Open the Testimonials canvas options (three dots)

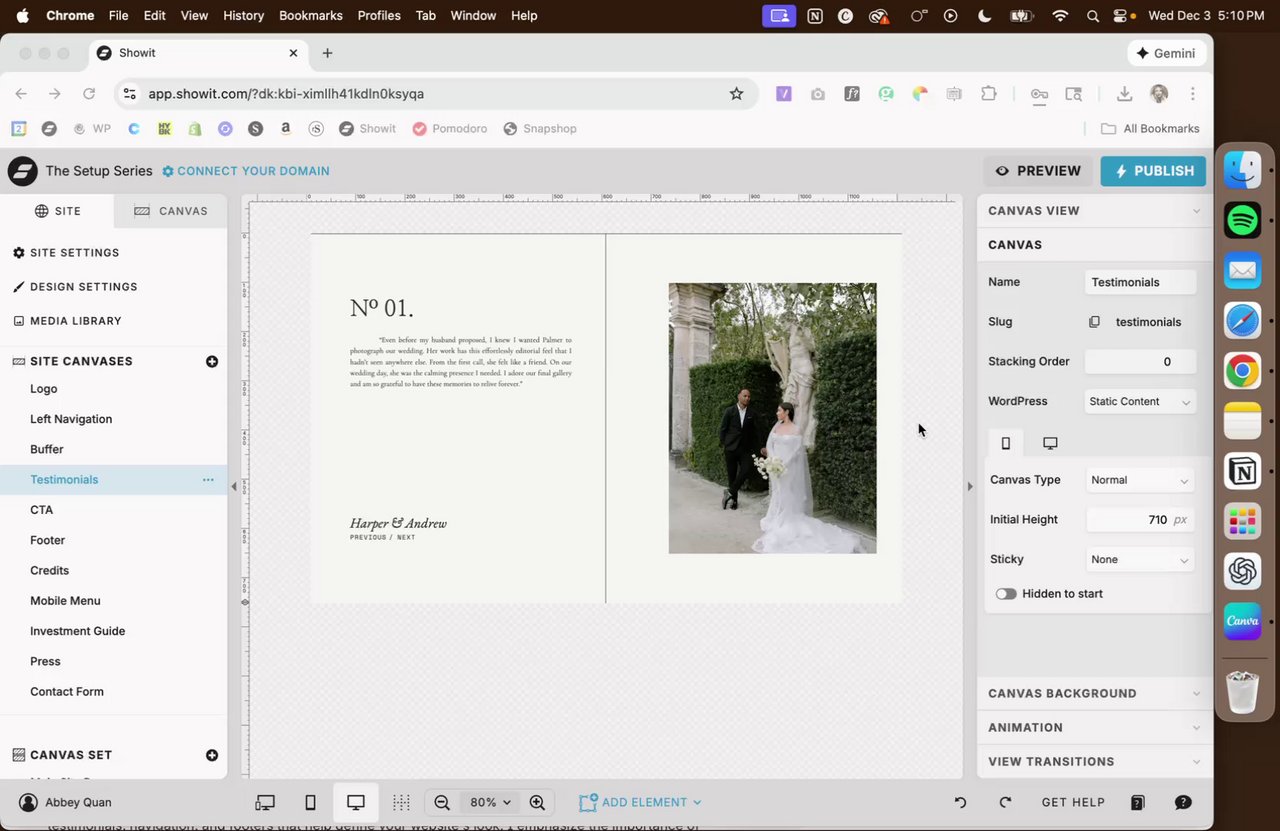(208, 480)
